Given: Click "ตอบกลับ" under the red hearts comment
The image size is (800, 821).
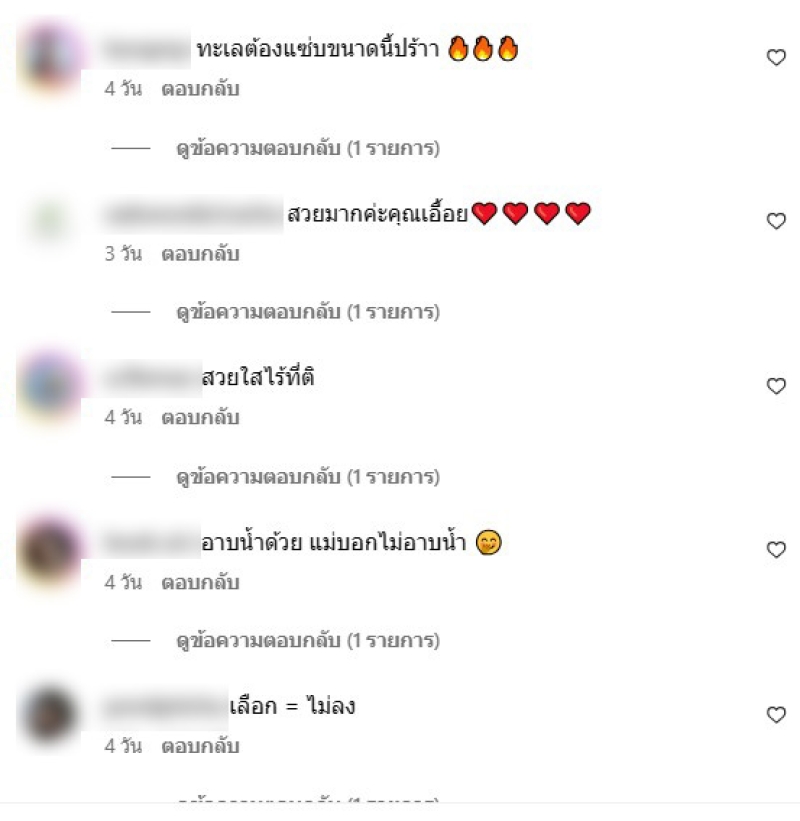Looking at the screenshot, I should tap(201, 254).
